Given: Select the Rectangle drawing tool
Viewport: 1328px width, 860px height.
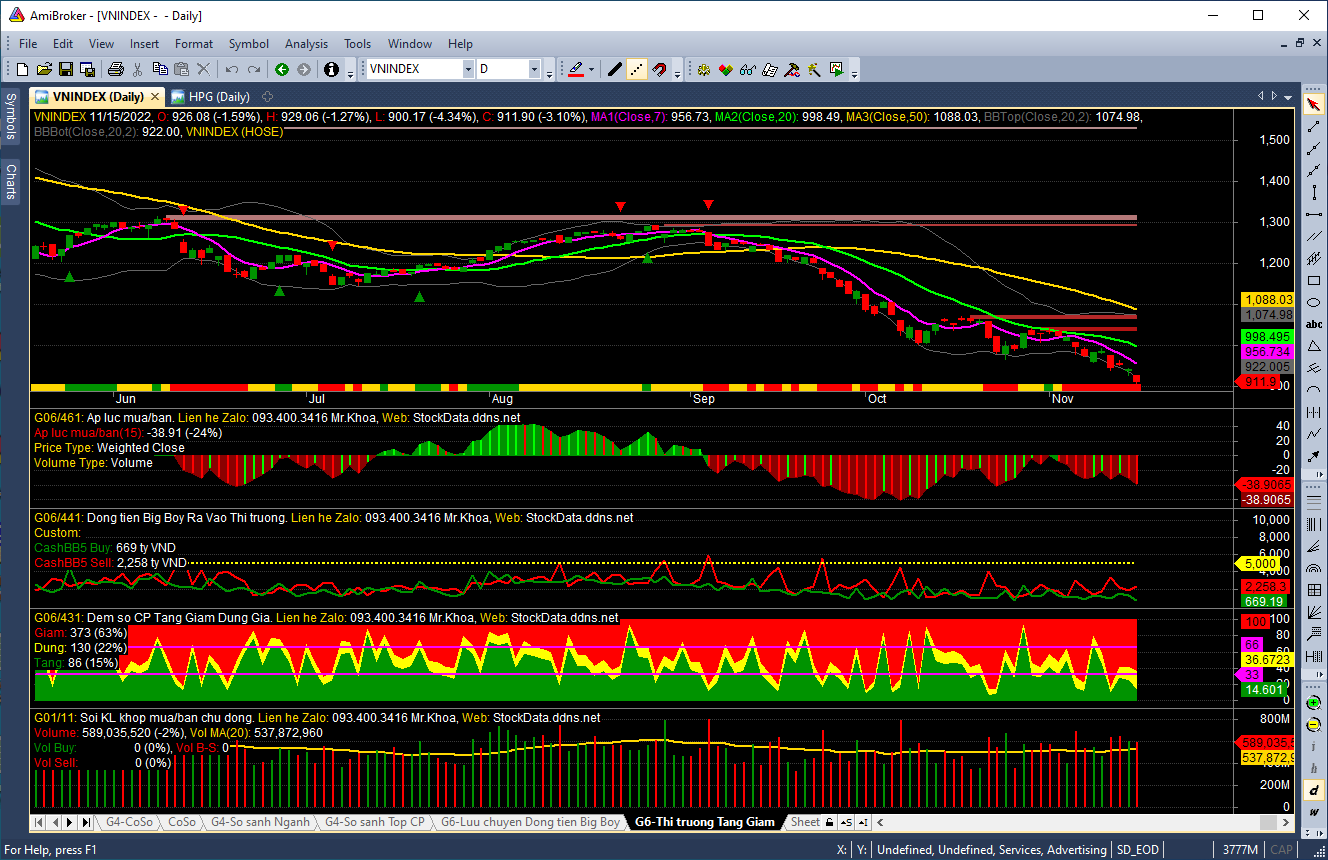Looking at the screenshot, I should coord(1313,279).
